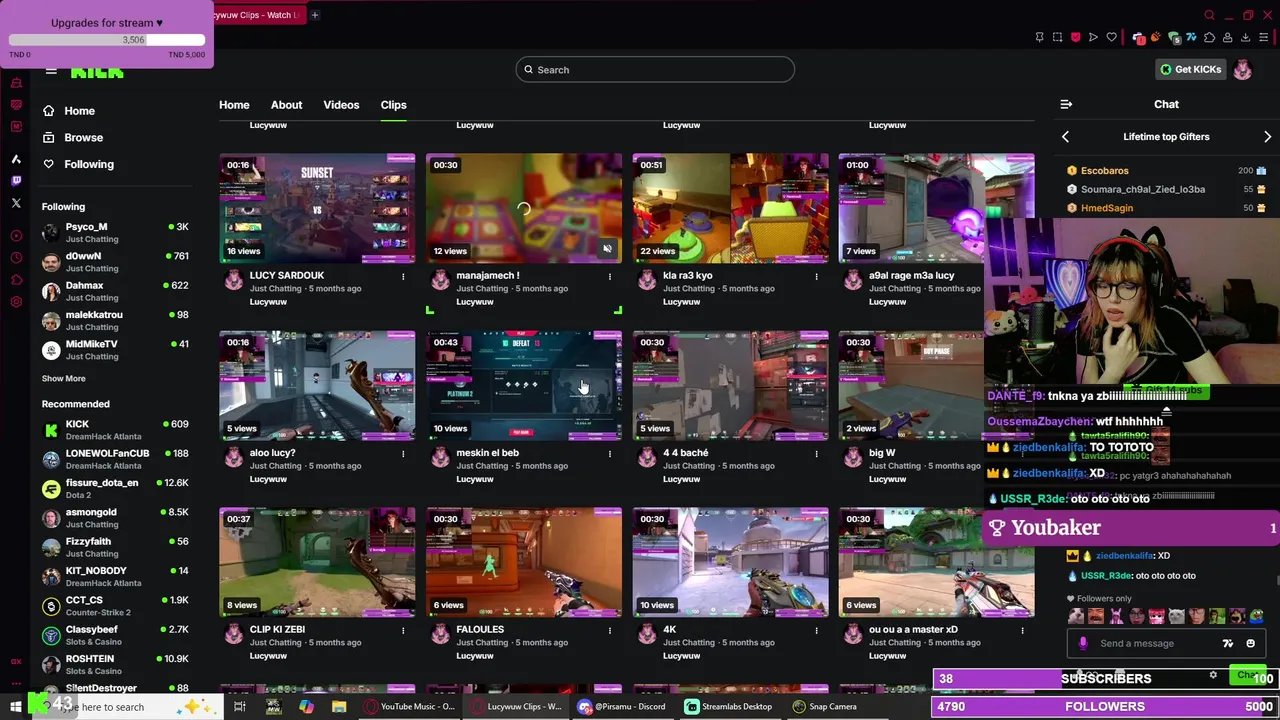Image resolution: width=1280 pixels, height=720 pixels.
Task: Play the CLIP KI ZEBI clip thumbnail
Action: coord(317,562)
